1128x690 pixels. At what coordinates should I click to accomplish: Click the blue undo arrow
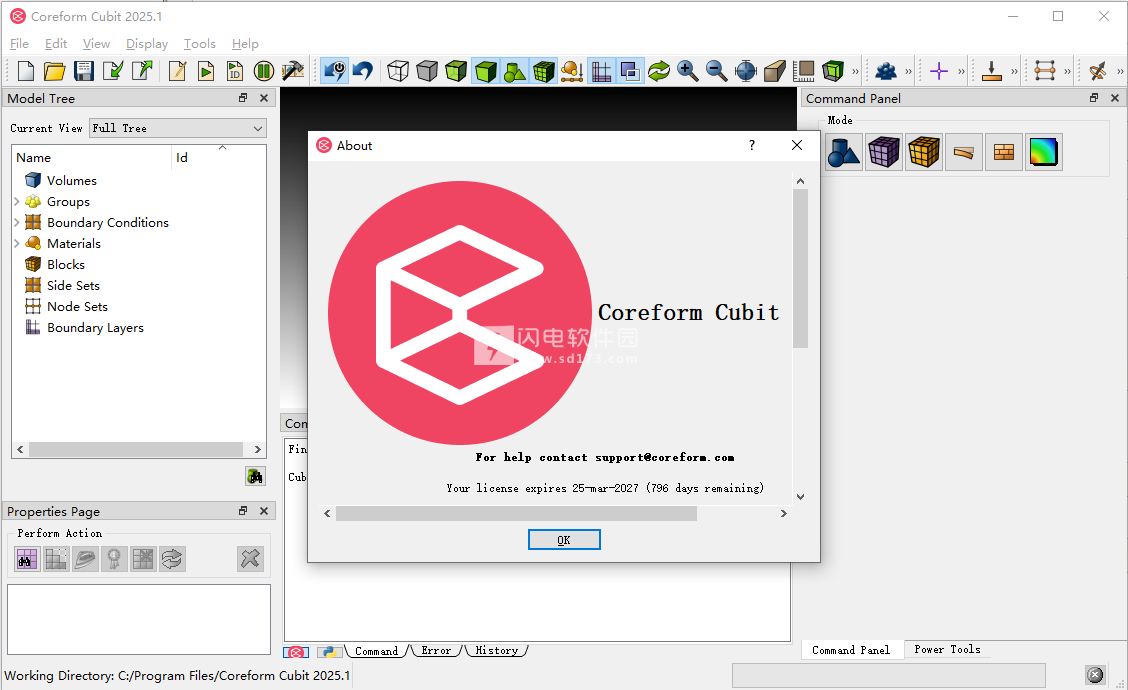[x=363, y=71]
